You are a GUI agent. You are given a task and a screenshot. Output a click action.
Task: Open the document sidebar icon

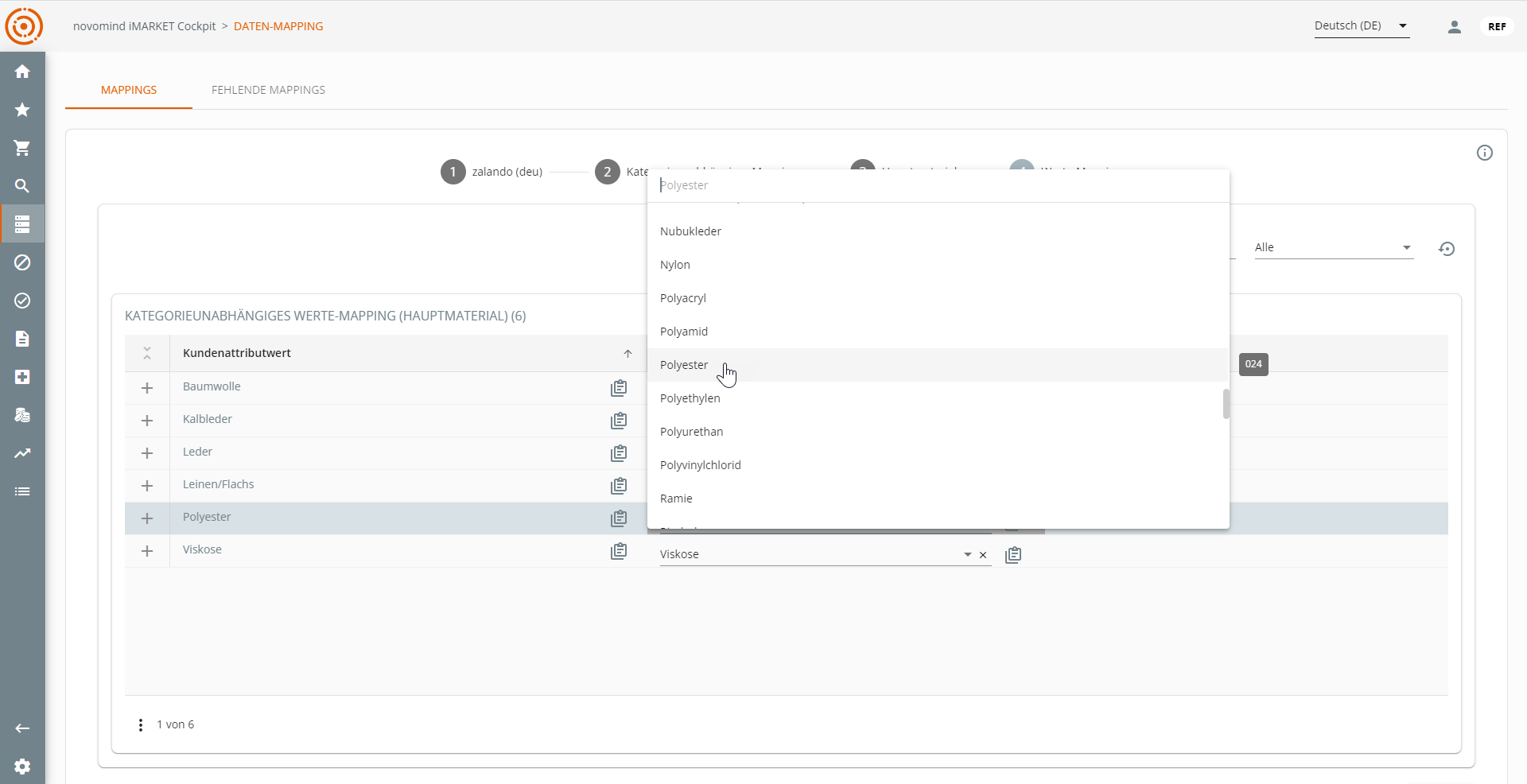coord(22,339)
